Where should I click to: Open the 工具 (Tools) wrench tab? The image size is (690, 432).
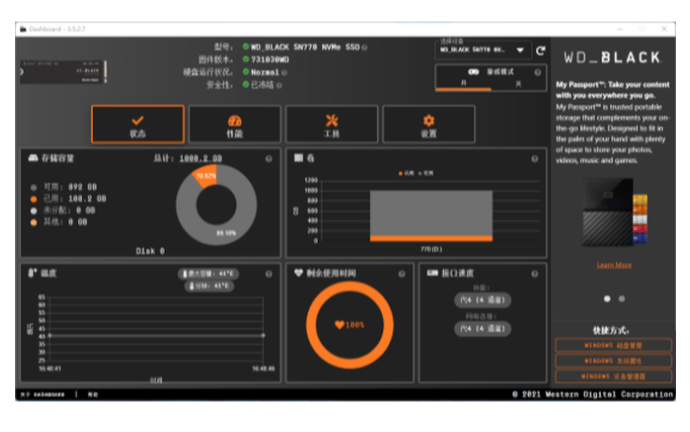(332, 124)
